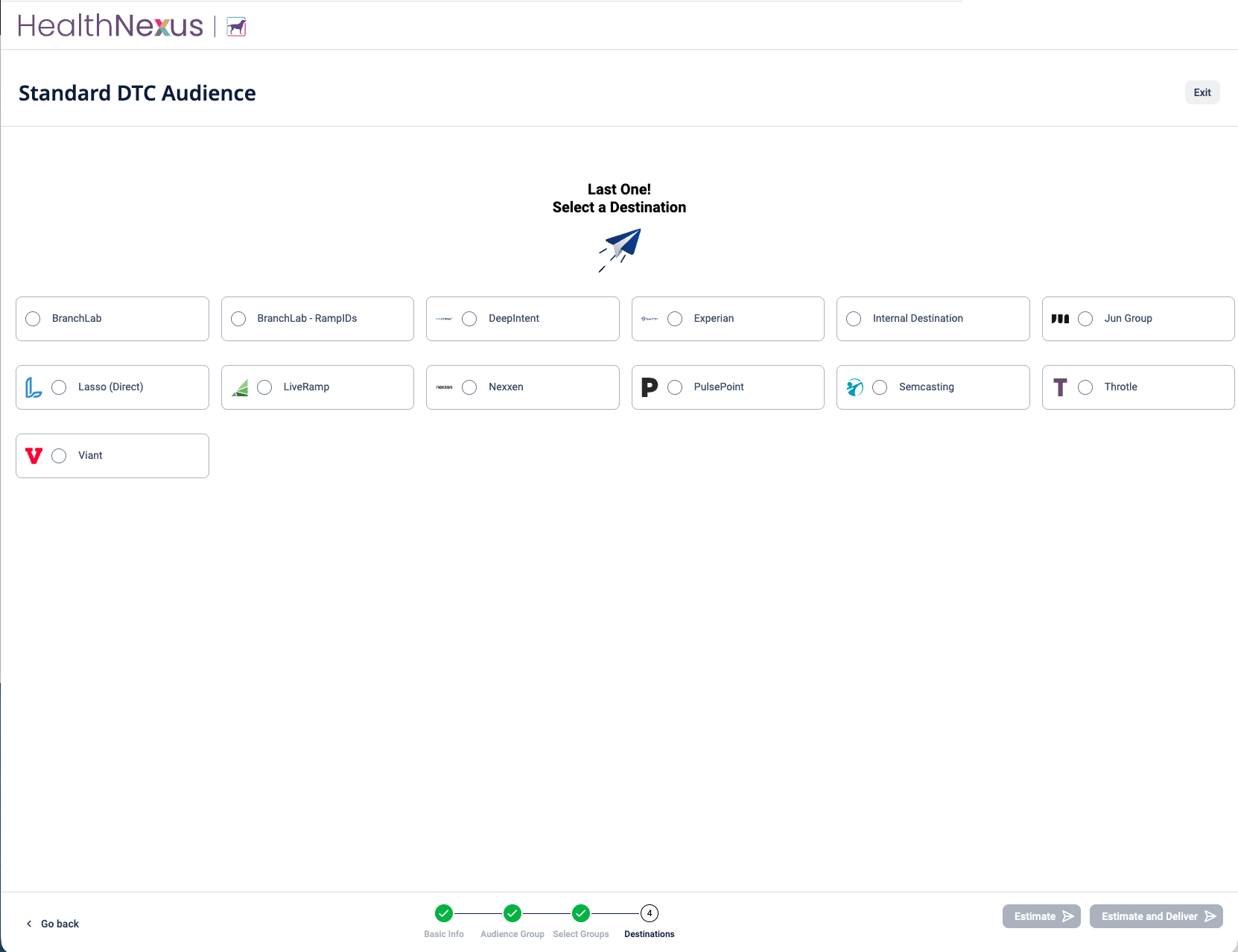Click the Go back link

coord(53,924)
